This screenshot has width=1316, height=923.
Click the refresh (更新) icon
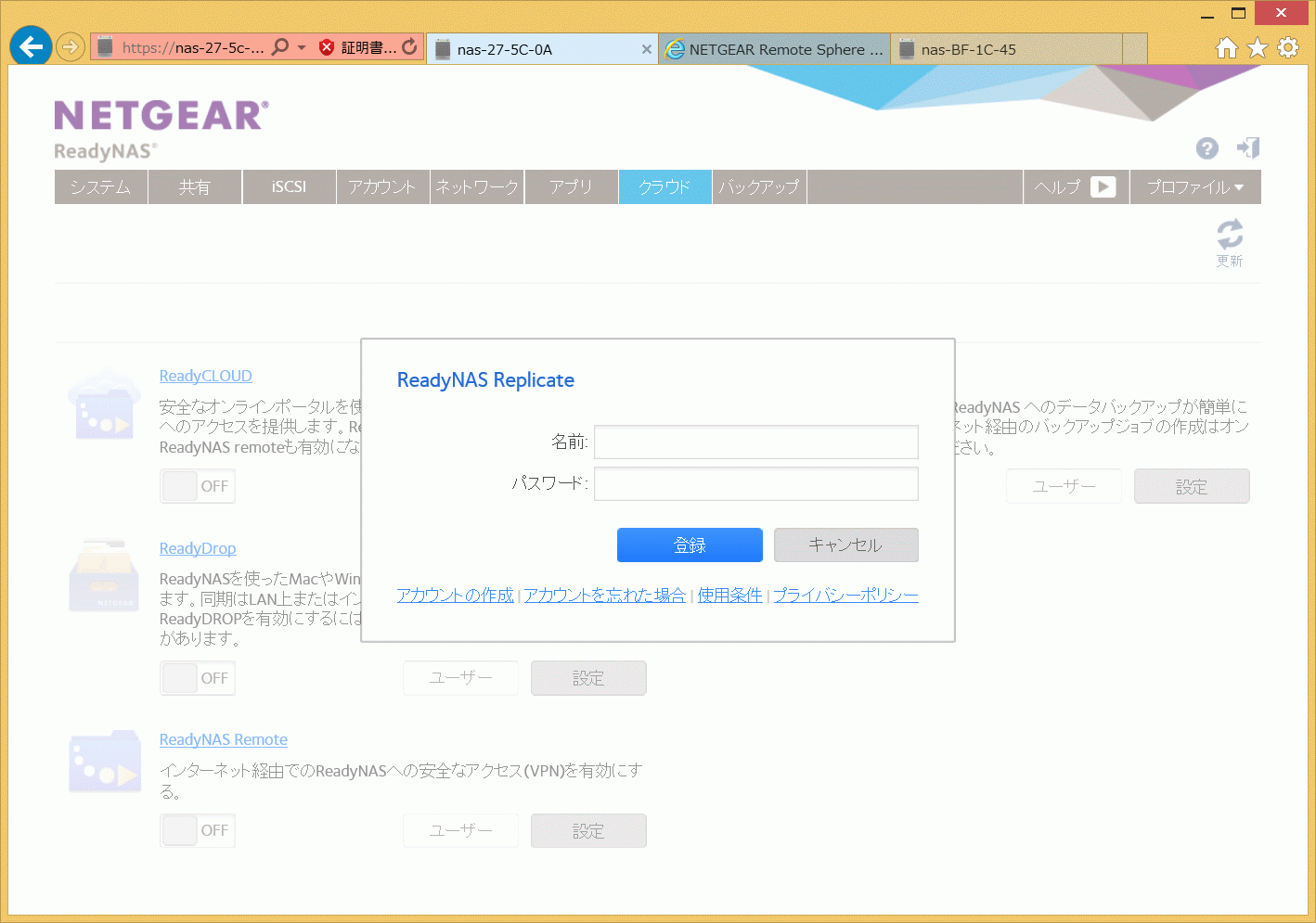pyautogui.click(x=1230, y=235)
